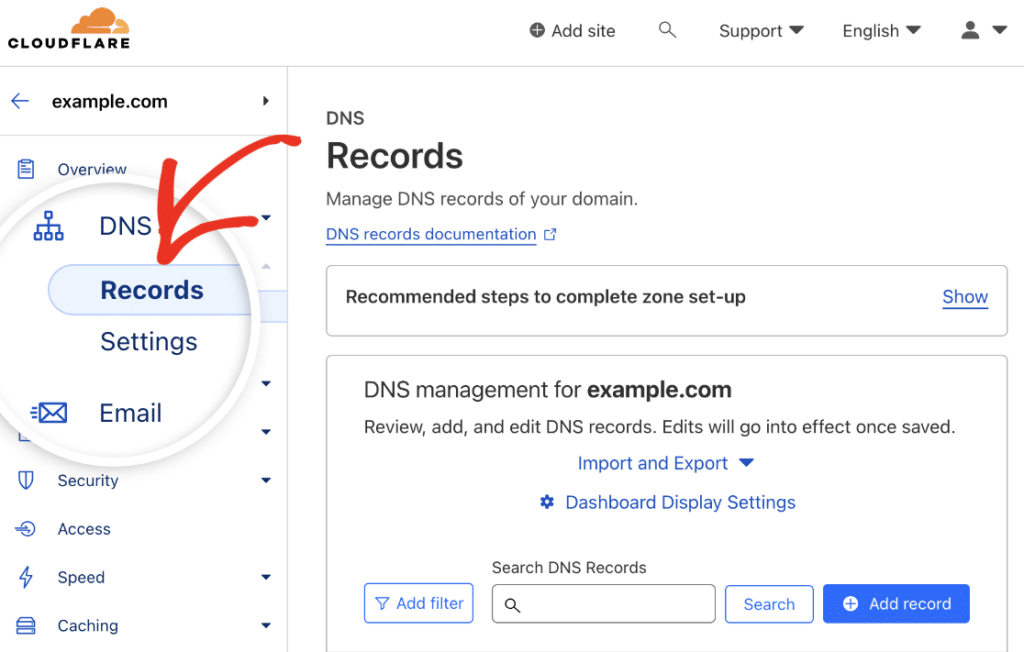The height and width of the screenshot is (652, 1024).
Task: Open the Support dropdown
Action: click(x=761, y=30)
